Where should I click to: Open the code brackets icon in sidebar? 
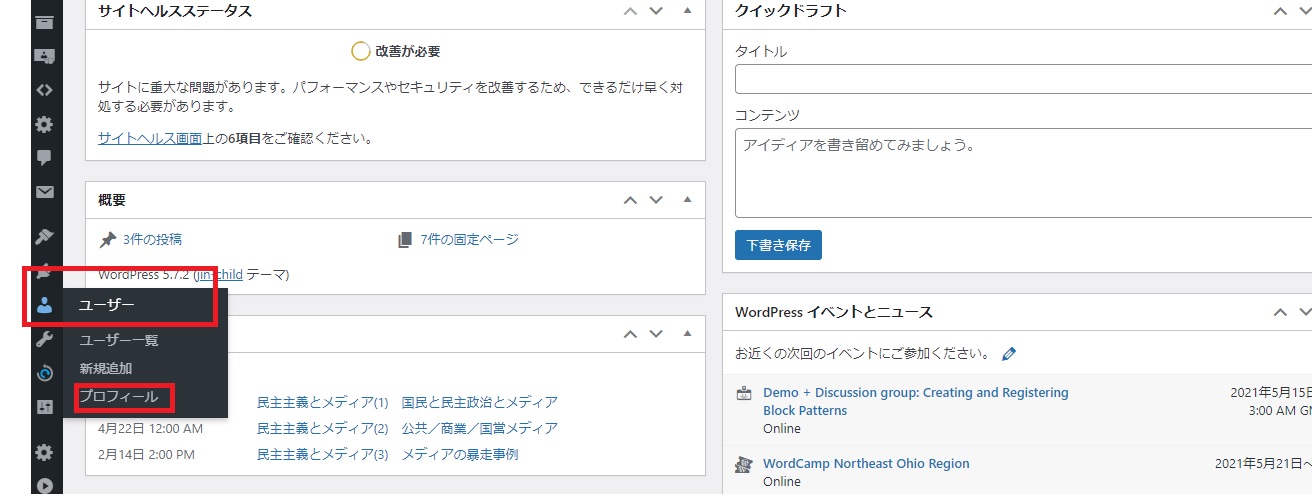(x=44, y=90)
